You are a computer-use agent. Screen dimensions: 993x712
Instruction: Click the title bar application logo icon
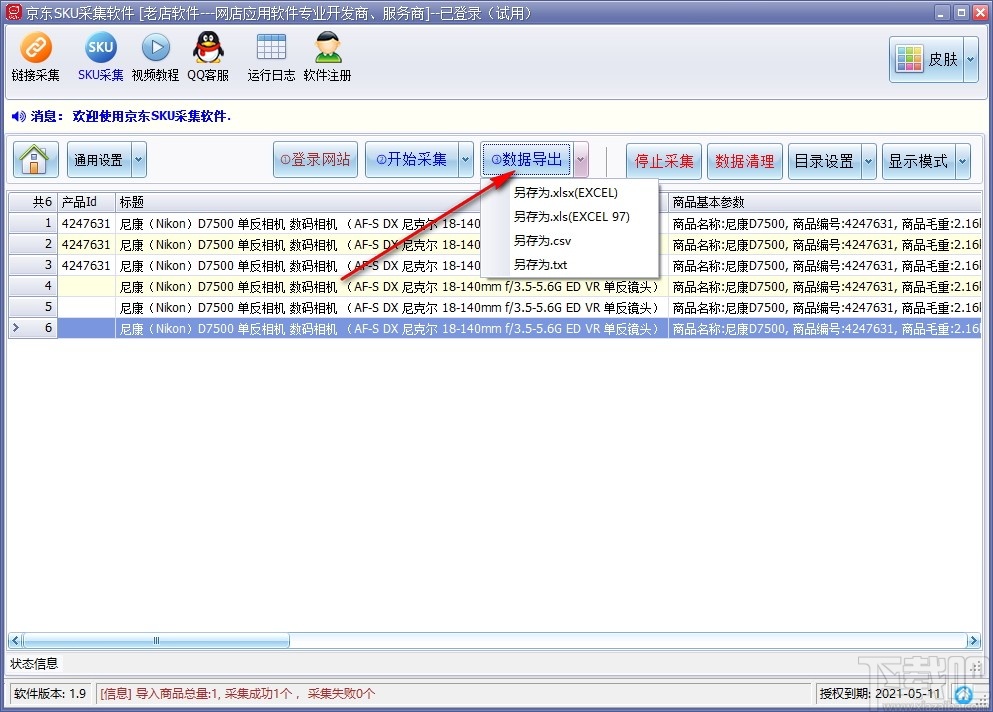pyautogui.click(x=13, y=12)
